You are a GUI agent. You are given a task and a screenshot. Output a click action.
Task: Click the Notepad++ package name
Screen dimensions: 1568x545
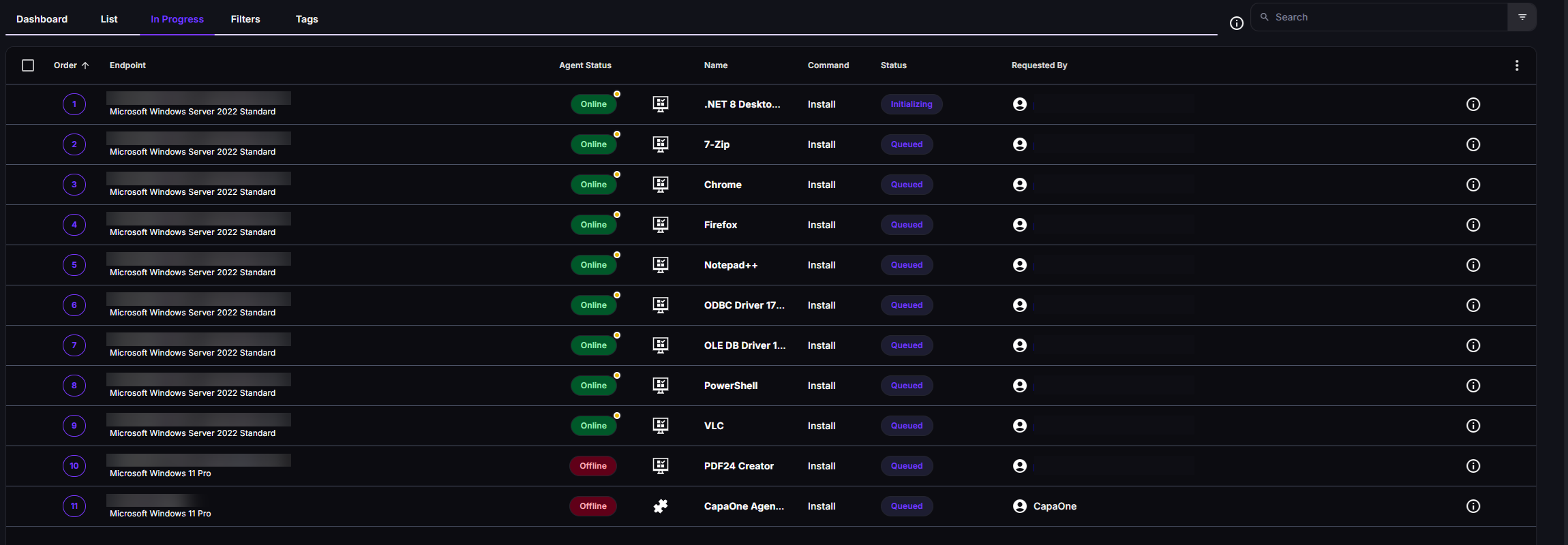(731, 265)
